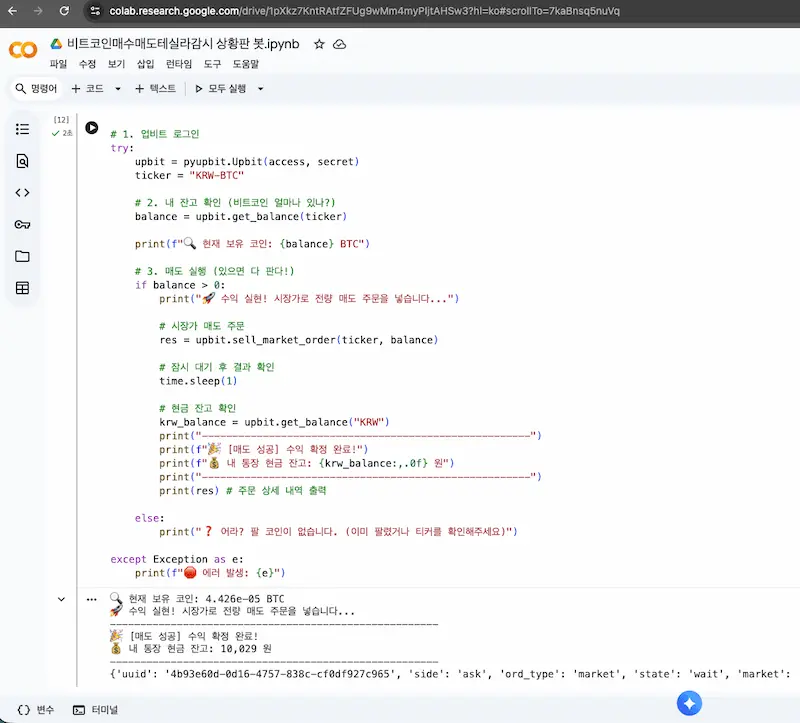Click the output line 내 통장 현금 잔고: 10,029 원
This screenshot has width=800, height=723.
coord(191,649)
